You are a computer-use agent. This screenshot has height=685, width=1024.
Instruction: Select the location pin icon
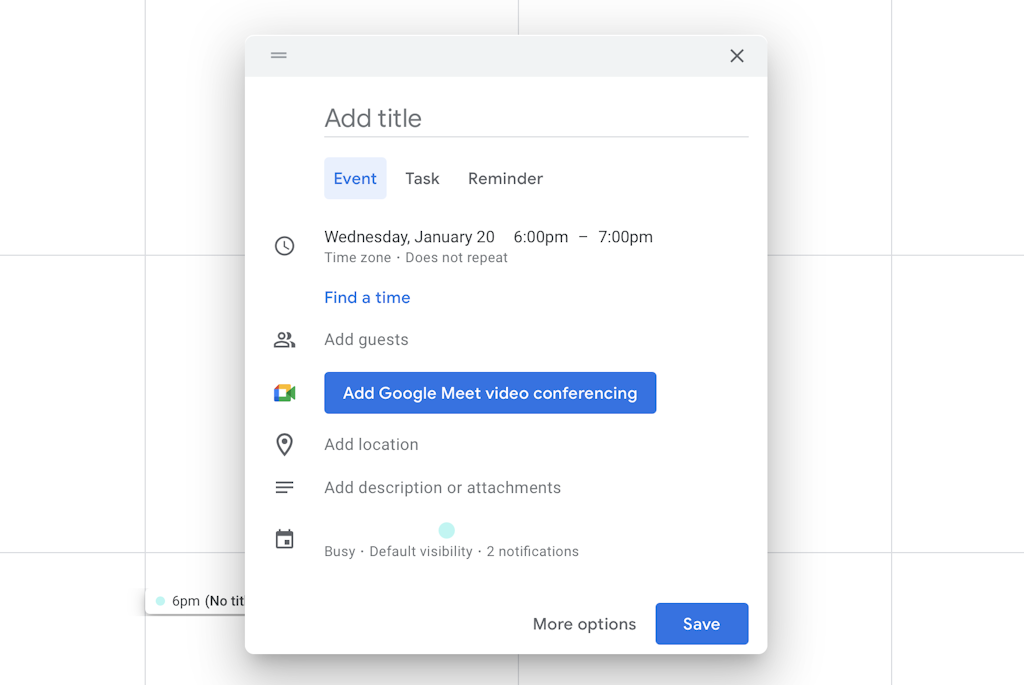click(284, 444)
